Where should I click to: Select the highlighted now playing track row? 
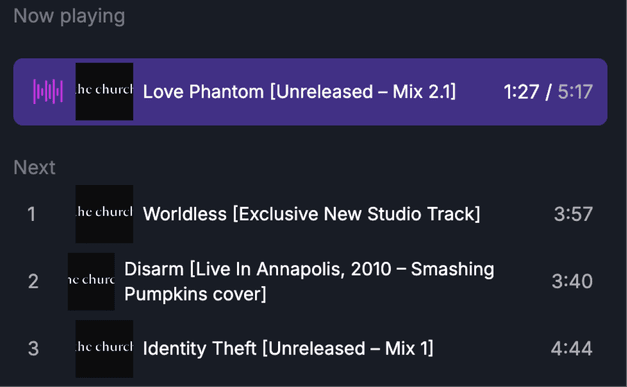tap(310, 92)
